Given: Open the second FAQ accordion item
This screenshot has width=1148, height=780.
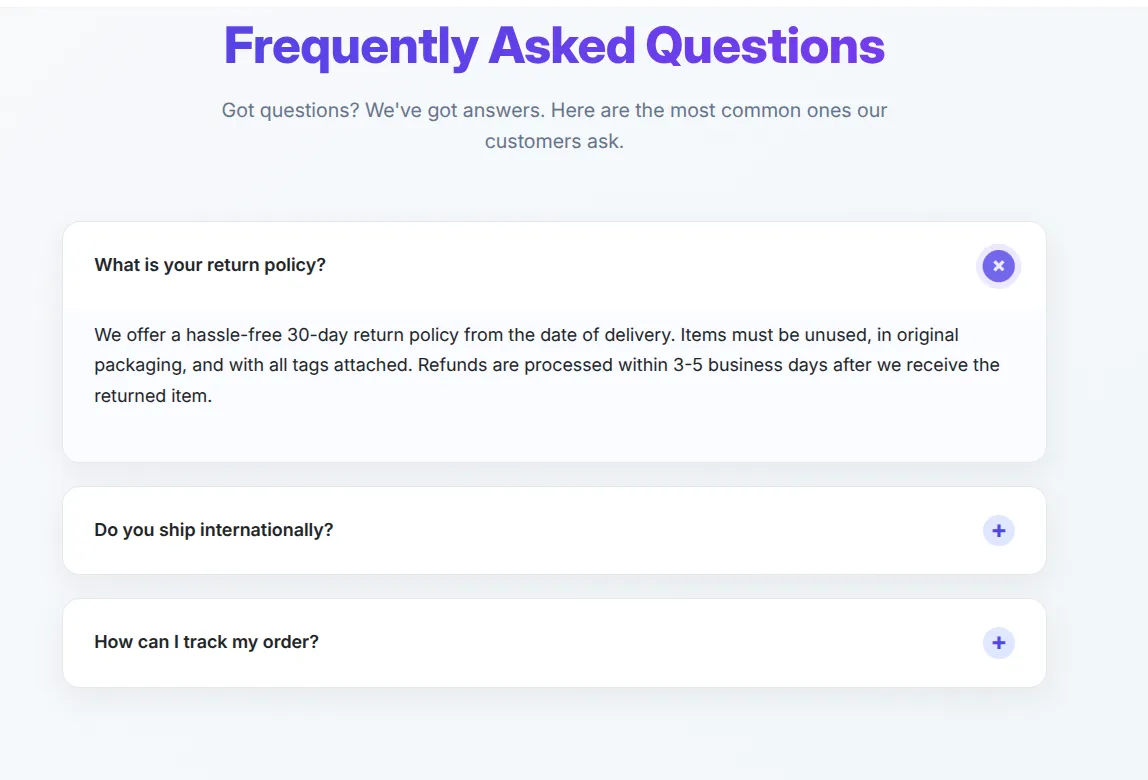Looking at the screenshot, I should (554, 530).
